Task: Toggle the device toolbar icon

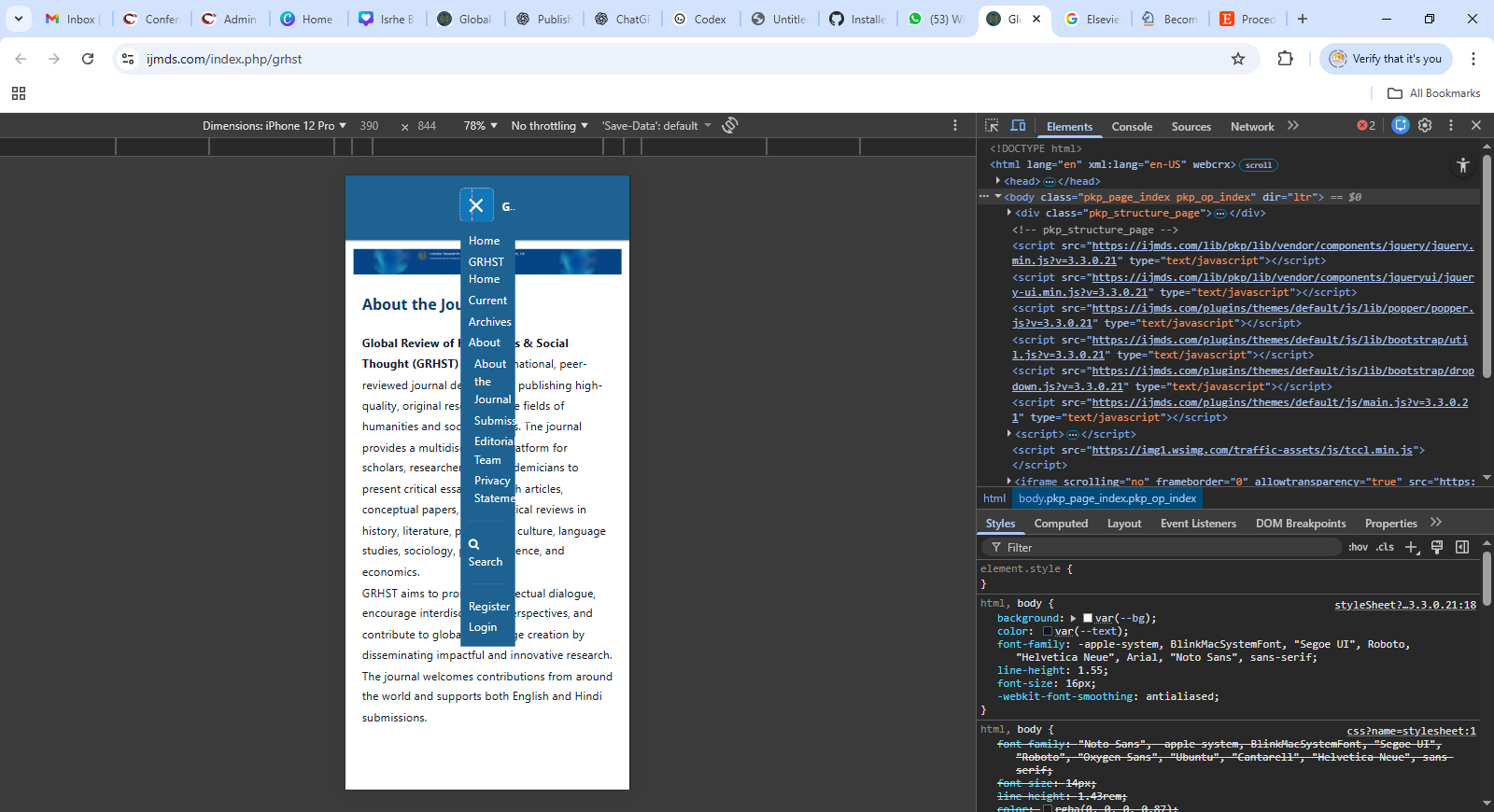Action: [x=1018, y=126]
